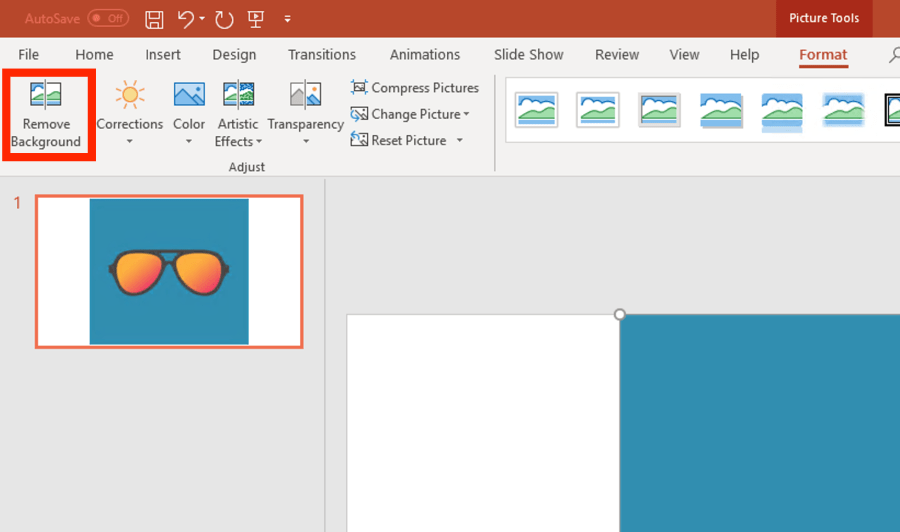Click Reset Picture
The width and height of the screenshot is (900, 532).
(x=398, y=140)
